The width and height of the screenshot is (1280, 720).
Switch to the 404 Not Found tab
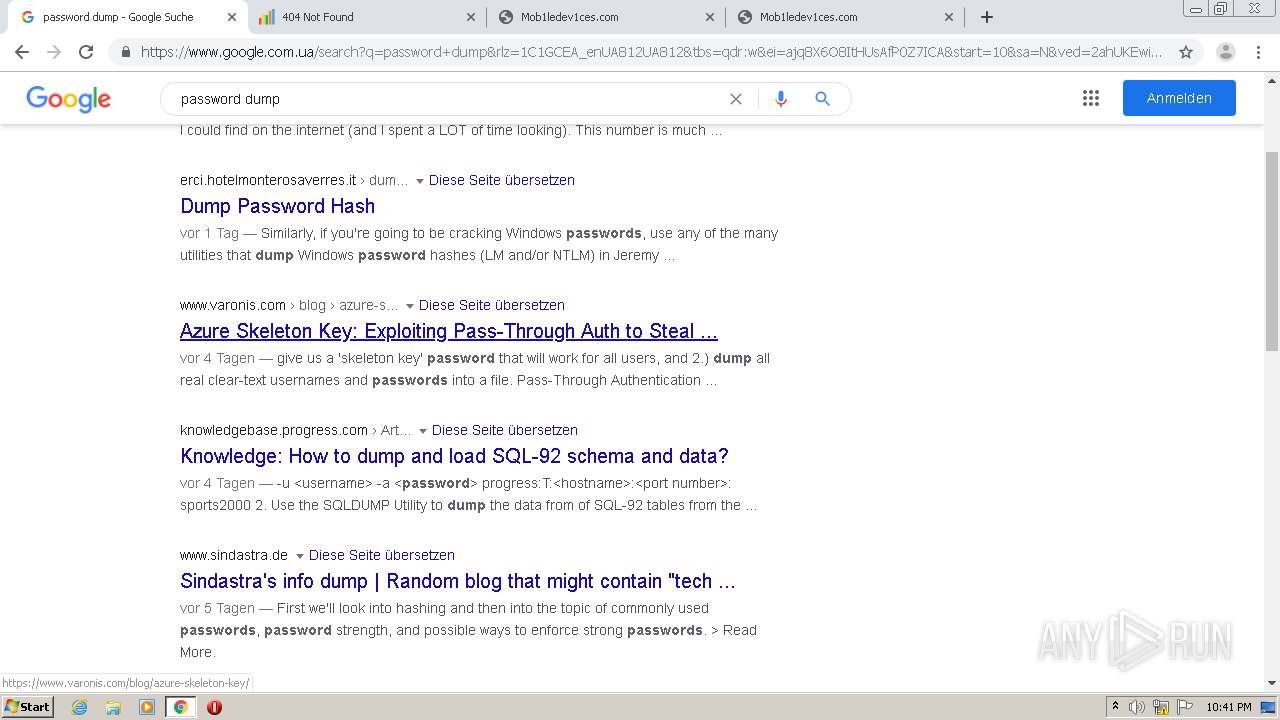click(365, 17)
